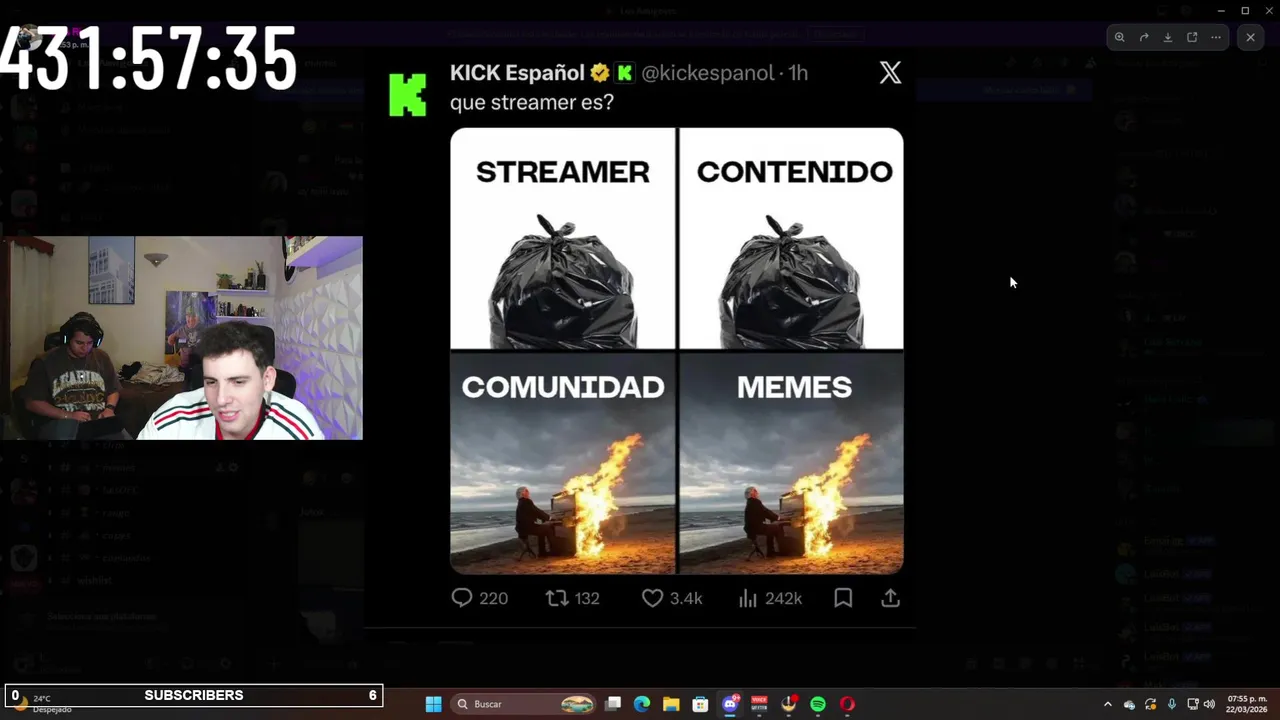Image resolution: width=1280 pixels, height=720 pixels.
Task: Click the reply icon with 220
Action: (461, 598)
